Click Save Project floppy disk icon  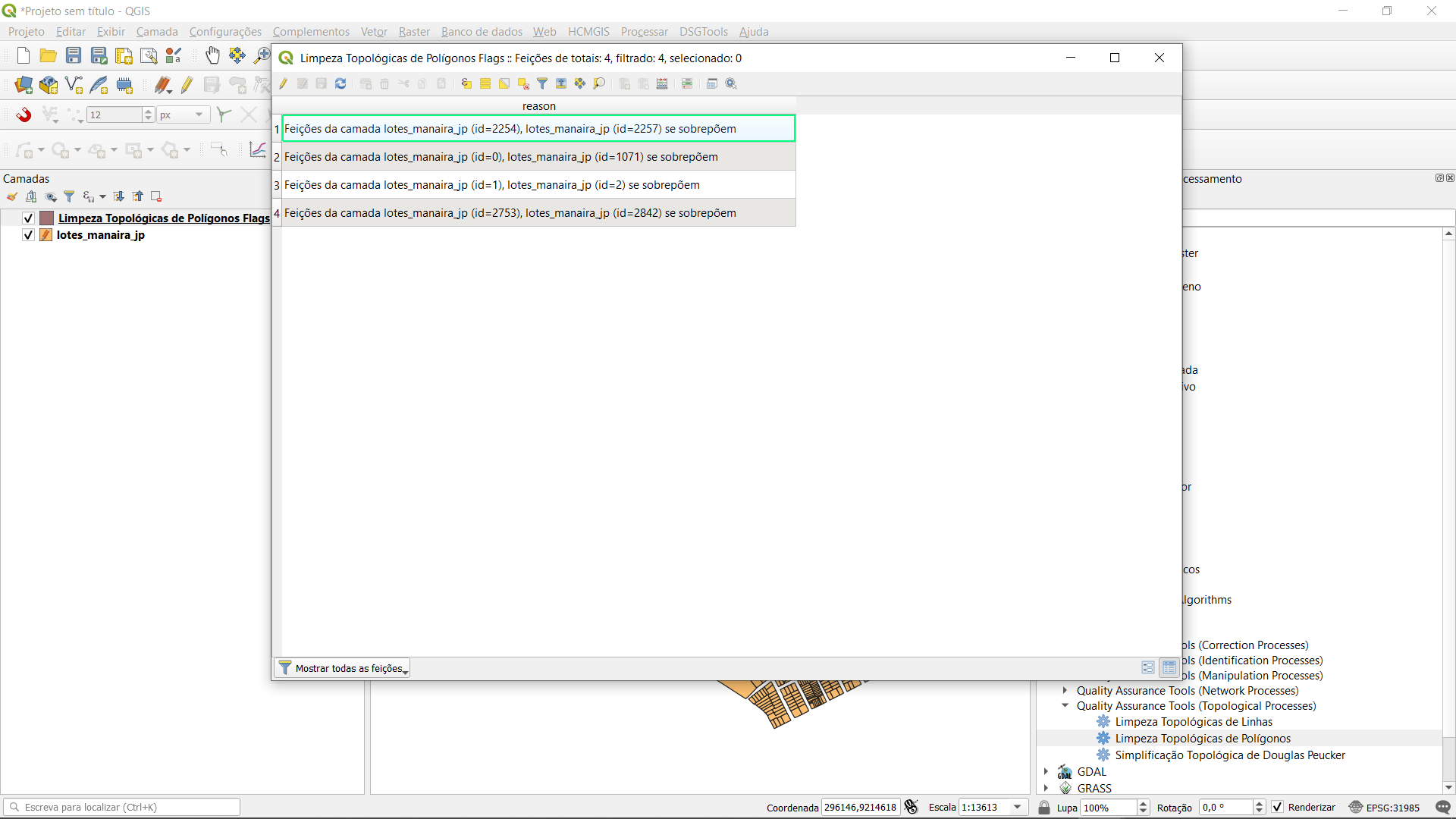pyautogui.click(x=74, y=55)
